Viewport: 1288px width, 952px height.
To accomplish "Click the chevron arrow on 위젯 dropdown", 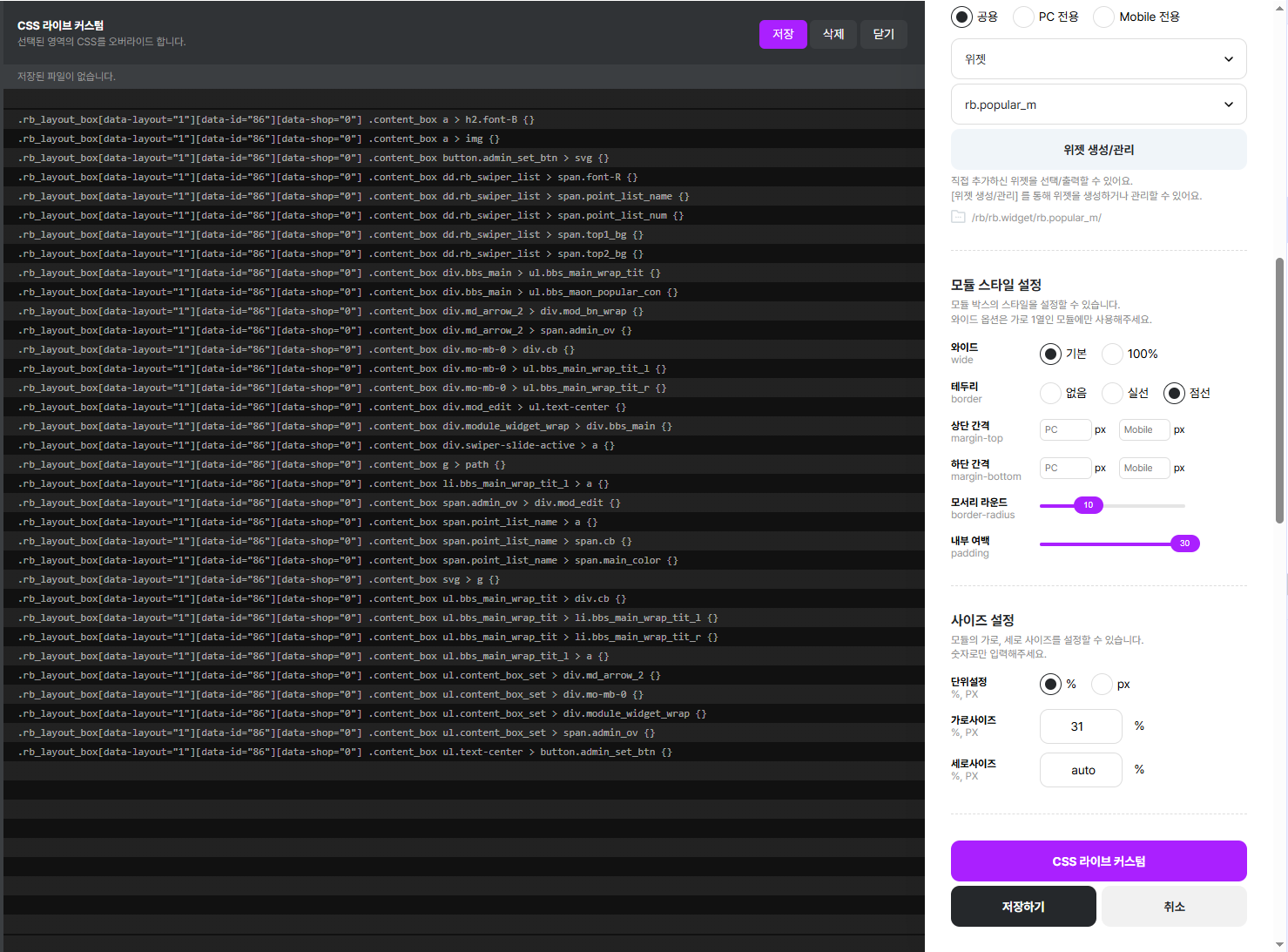I will coord(1229,59).
